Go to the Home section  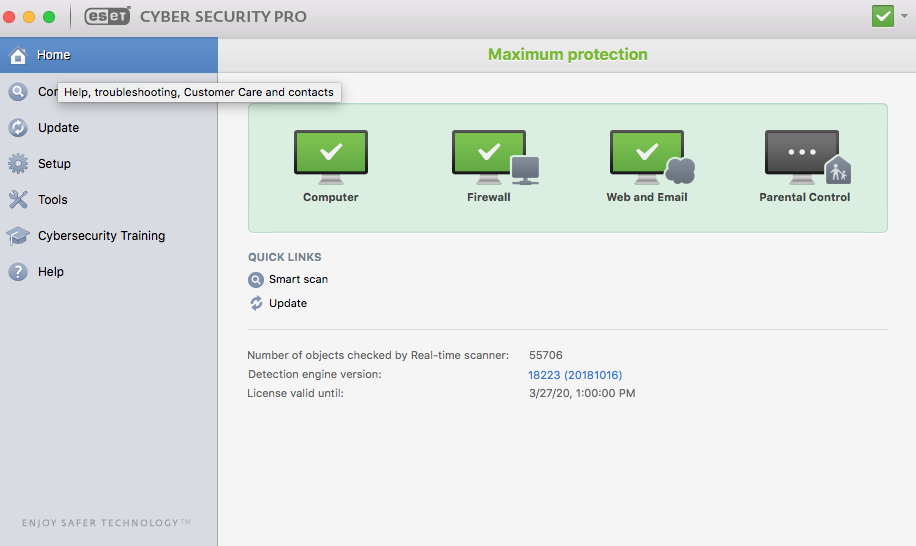click(x=54, y=55)
